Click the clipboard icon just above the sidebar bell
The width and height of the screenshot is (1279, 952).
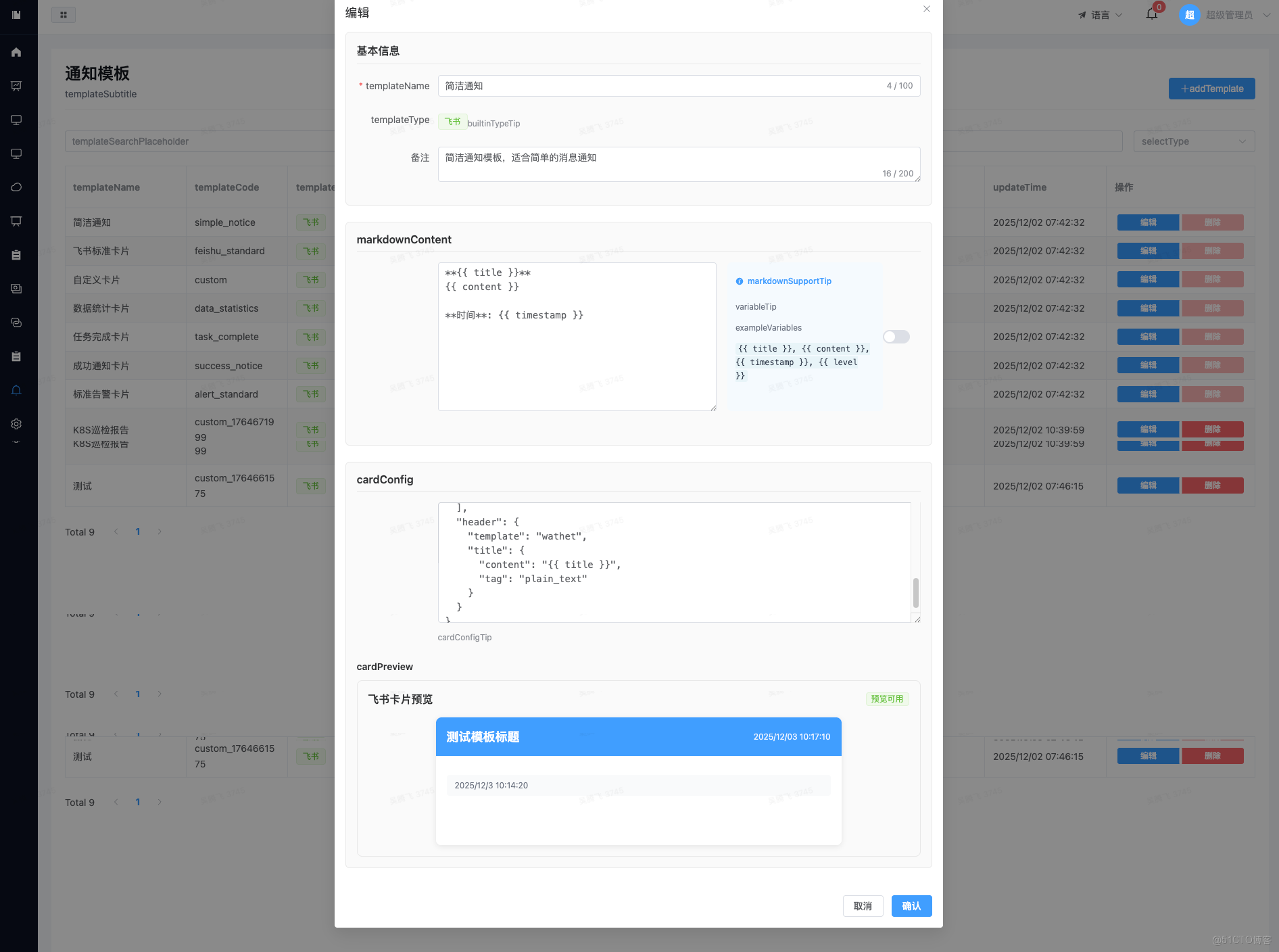[16, 356]
